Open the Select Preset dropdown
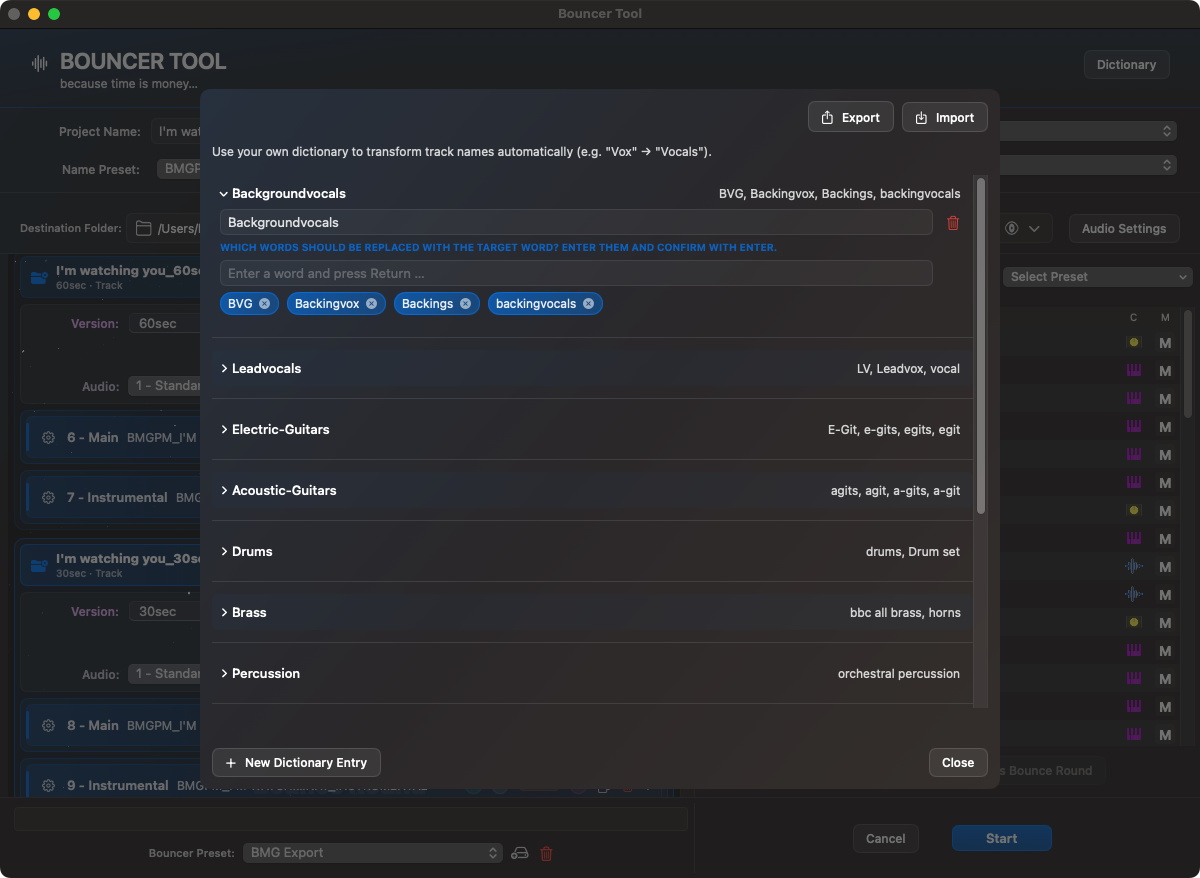 (1097, 277)
